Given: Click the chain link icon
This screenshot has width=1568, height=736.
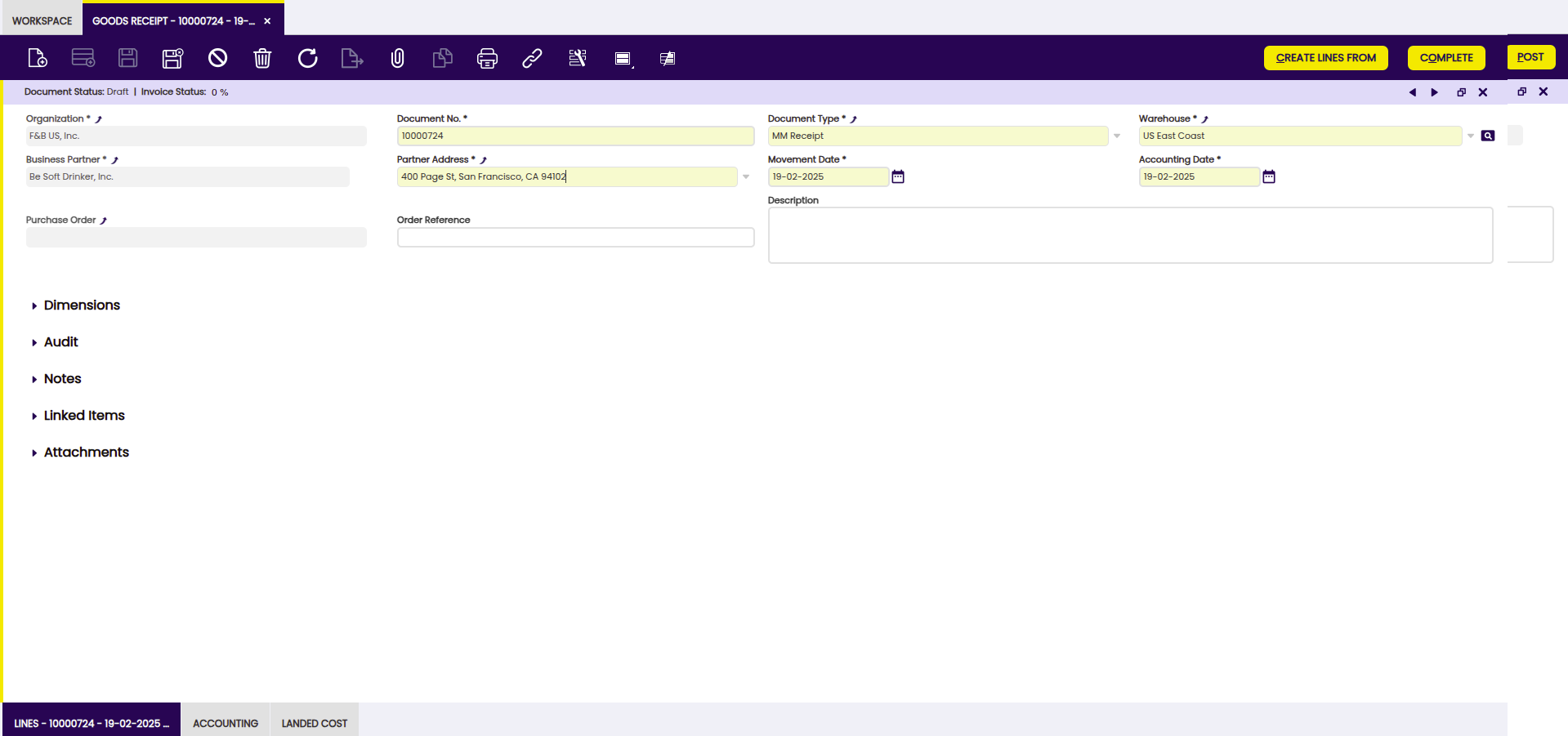Looking at the screenshot, I should [532, 58].
